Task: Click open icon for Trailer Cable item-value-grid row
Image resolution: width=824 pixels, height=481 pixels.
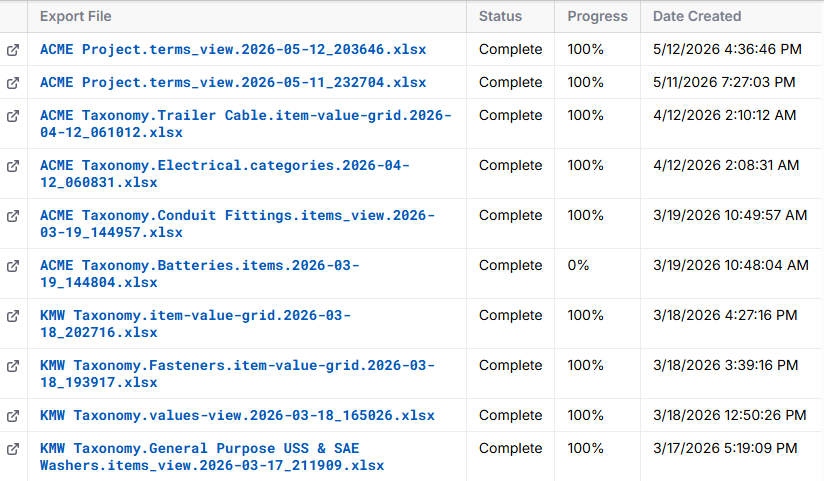Action: 13,116
